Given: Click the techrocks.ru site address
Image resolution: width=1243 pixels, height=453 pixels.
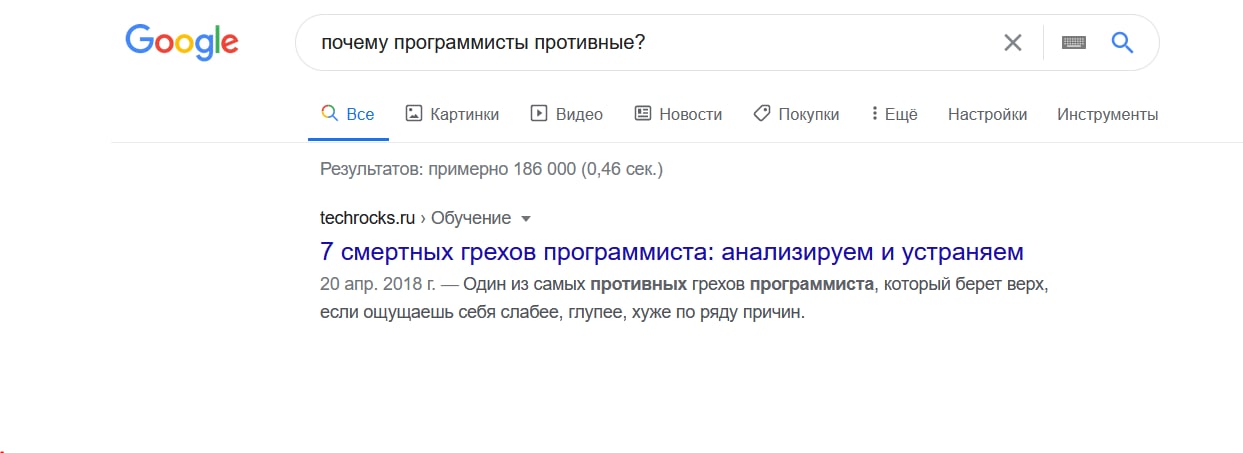Looking at the screenshot, I should tap(367, 218).
